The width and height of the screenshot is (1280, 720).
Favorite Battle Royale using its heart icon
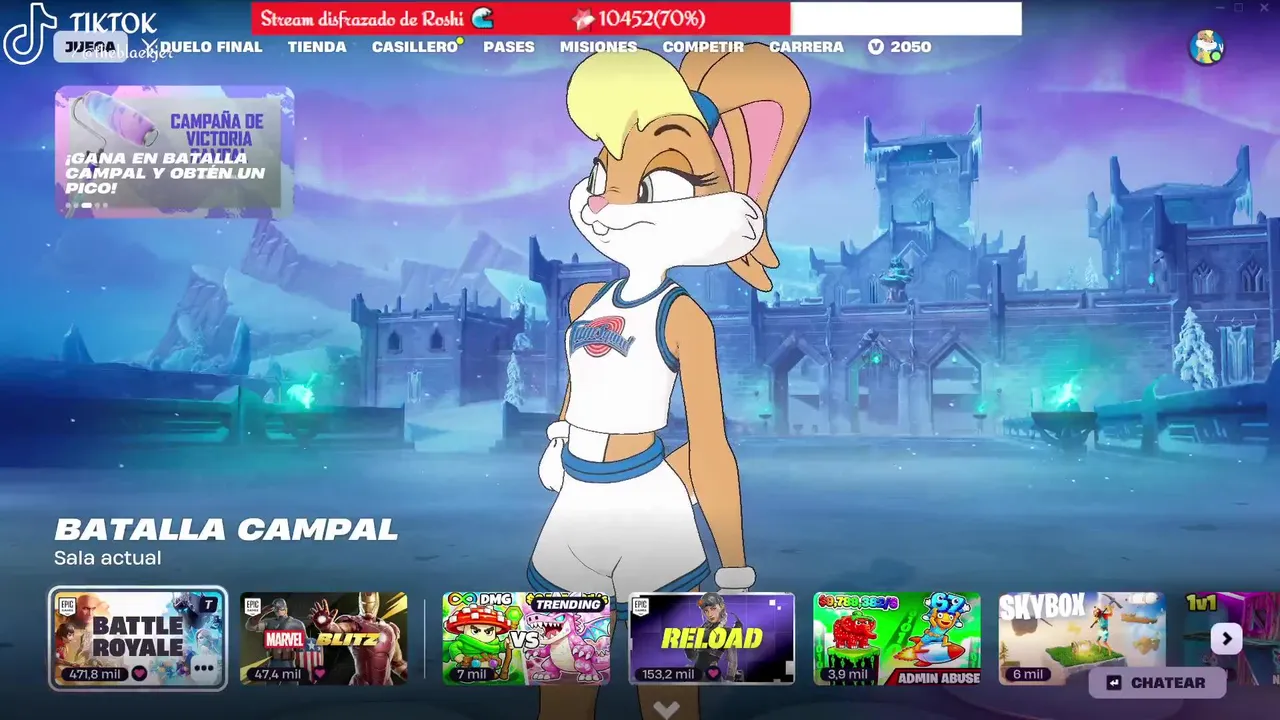139,674
